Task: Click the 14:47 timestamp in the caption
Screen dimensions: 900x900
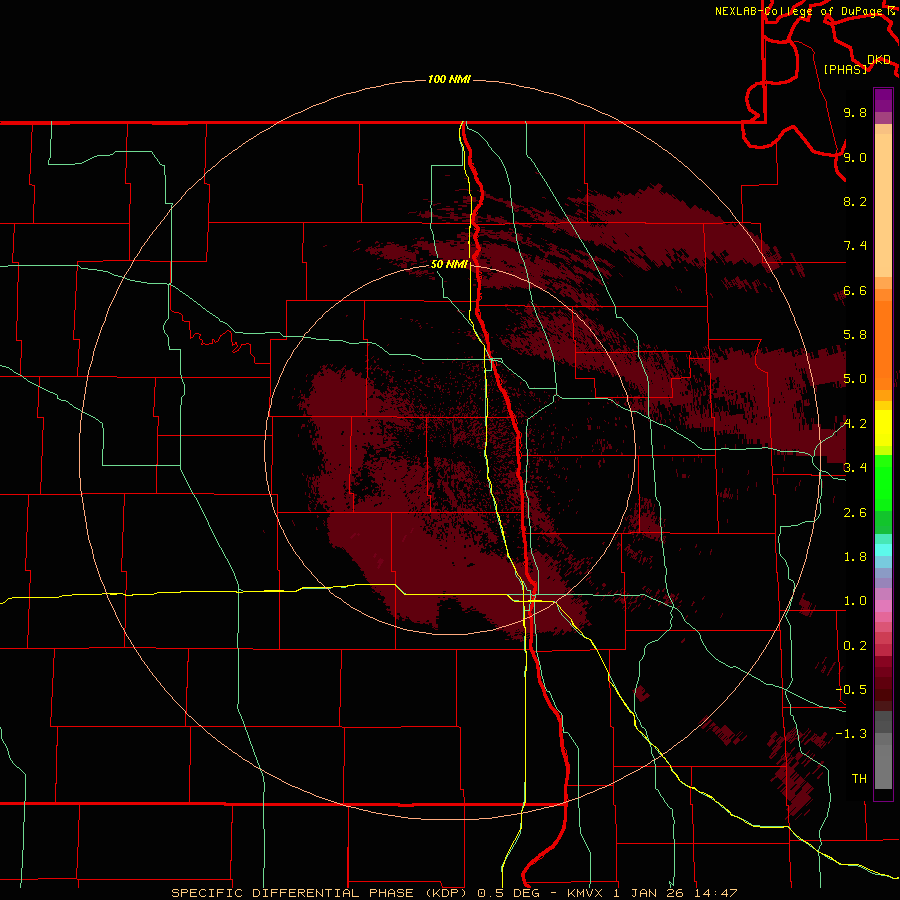Action: click(716, 893)
